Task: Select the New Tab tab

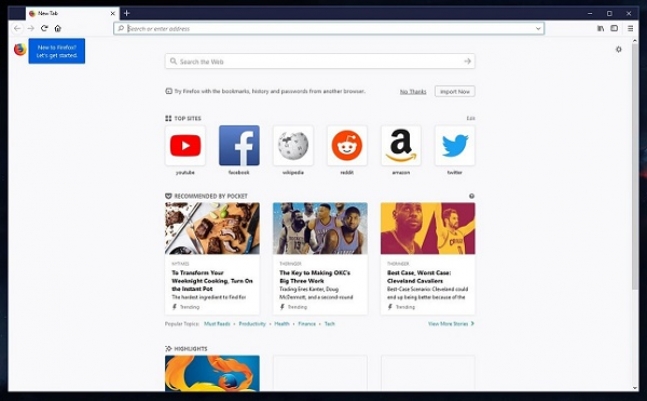Action: pos(73,14)
